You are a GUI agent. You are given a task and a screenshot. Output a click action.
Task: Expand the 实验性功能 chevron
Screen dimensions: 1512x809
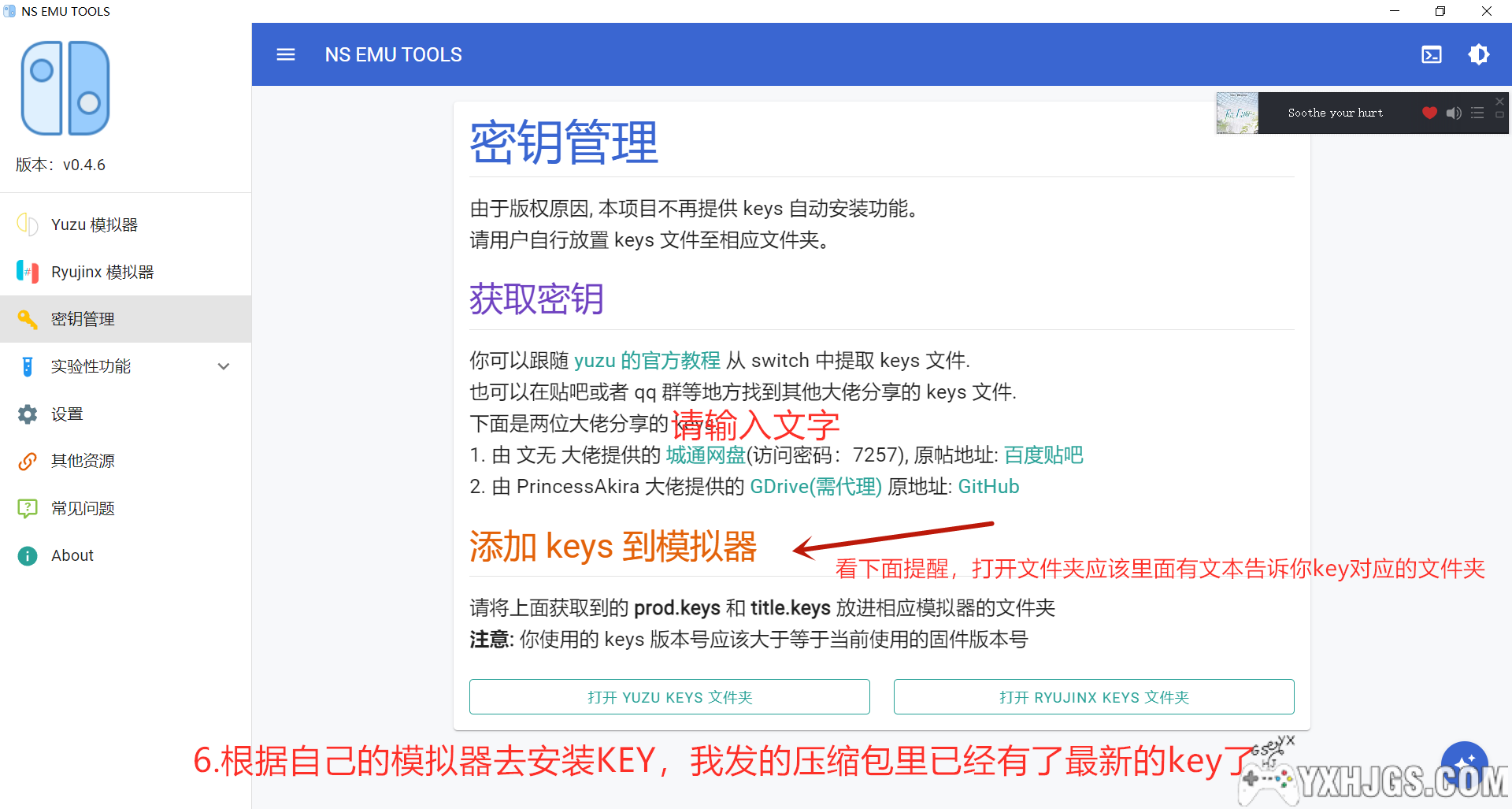(x=224, y=366)
